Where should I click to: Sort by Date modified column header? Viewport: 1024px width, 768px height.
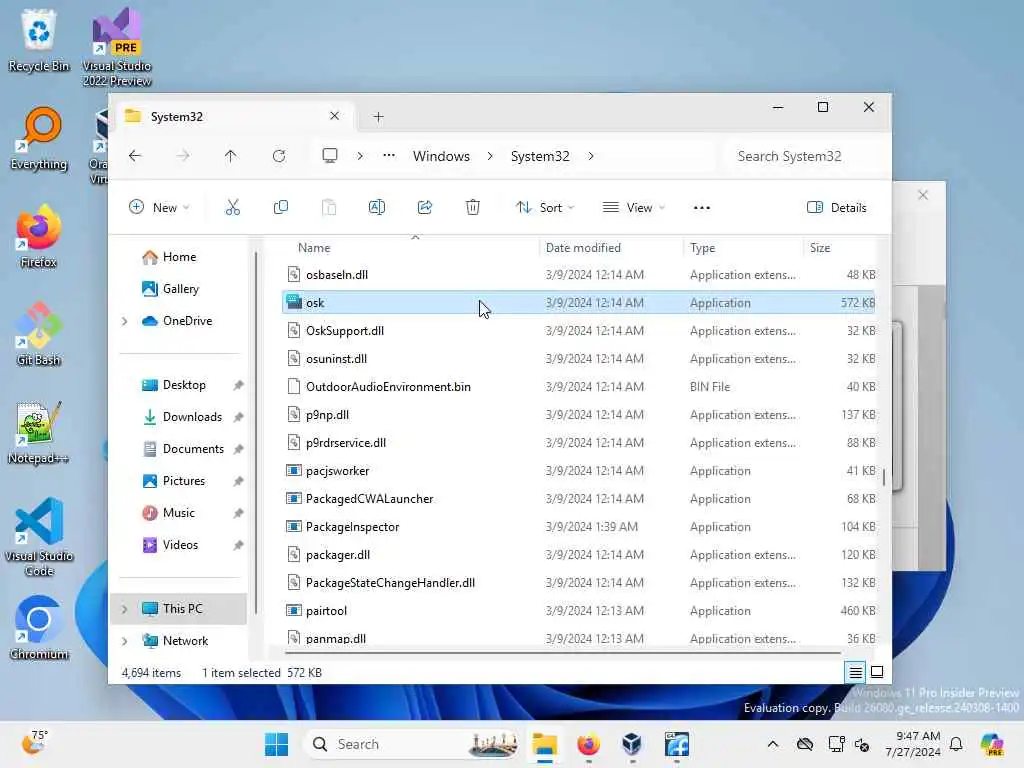click(583, 248)
